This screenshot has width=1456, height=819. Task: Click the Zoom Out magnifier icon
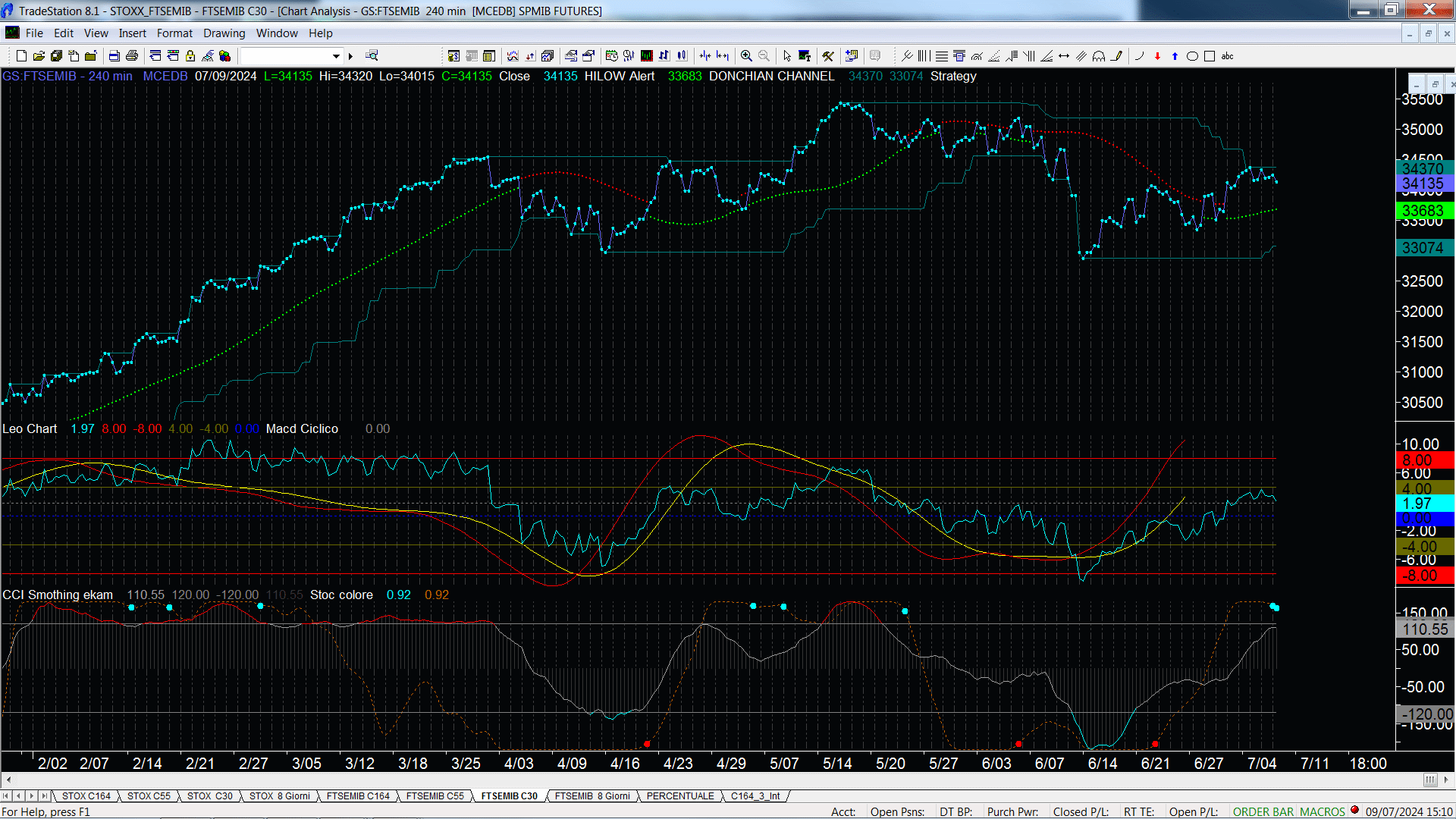click(764, 56)
